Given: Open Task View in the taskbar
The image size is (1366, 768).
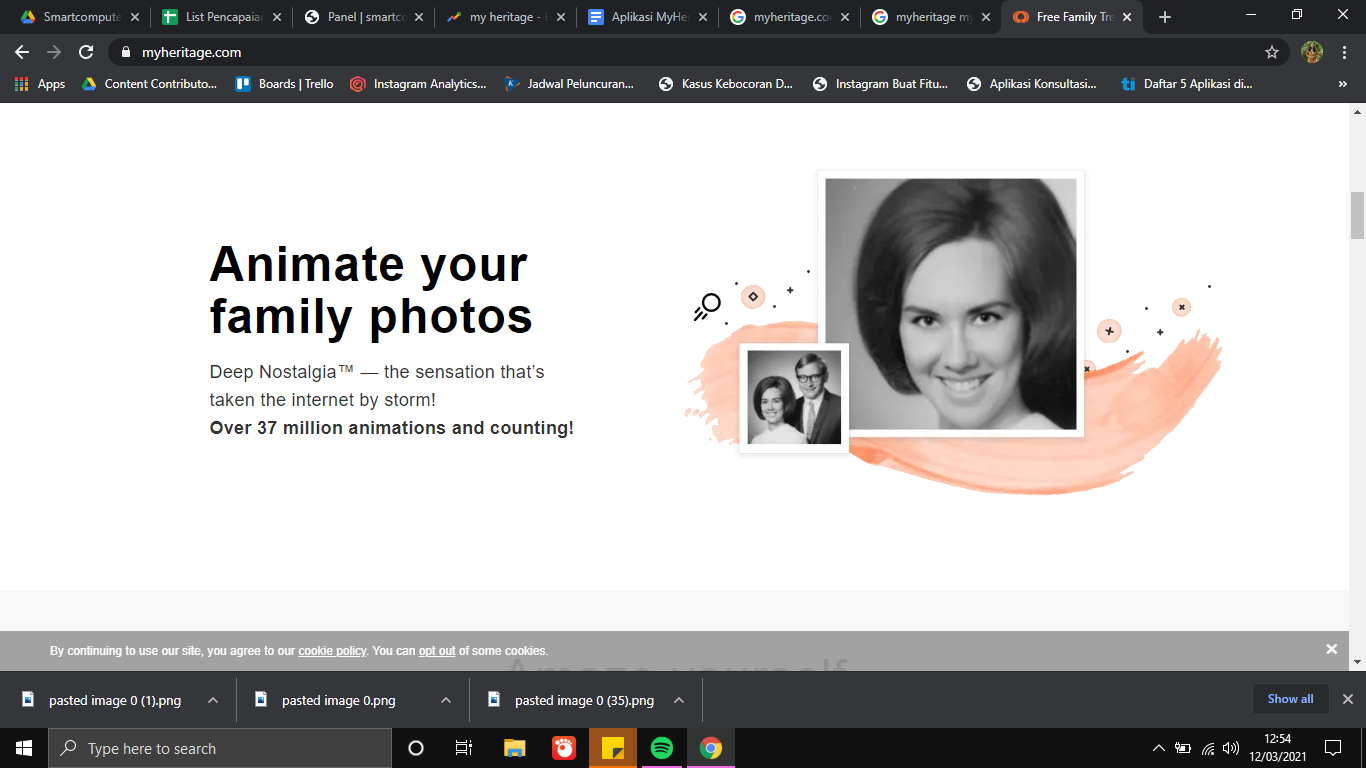Looking at the screenshot, I should [x=464, y=748].
